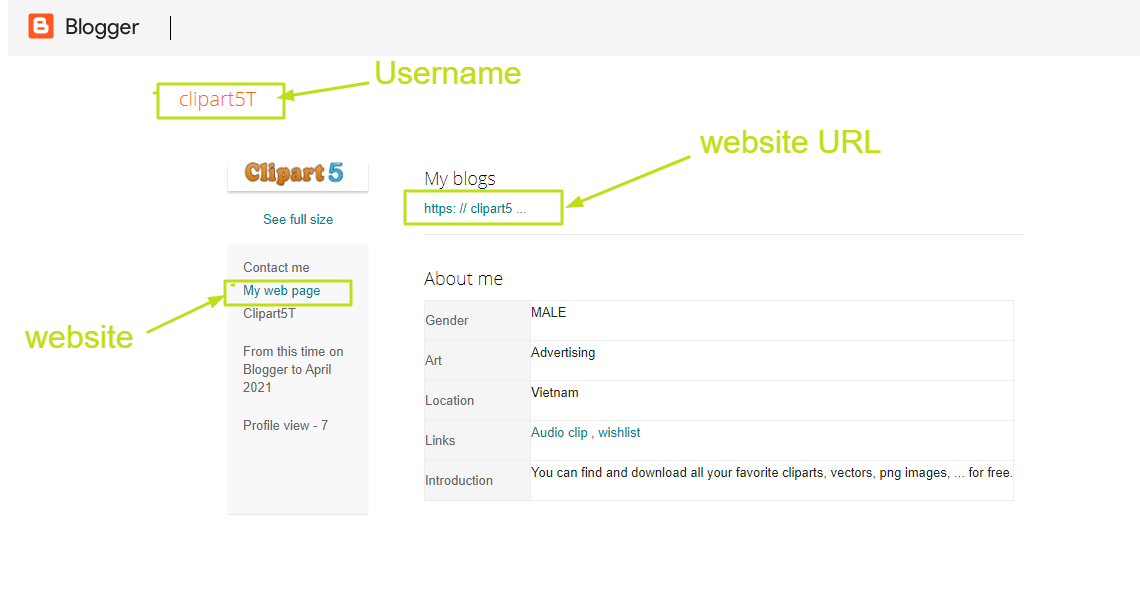Open the My web page link
Viewport: 1140px width, 613px height.
coord(282,291)
